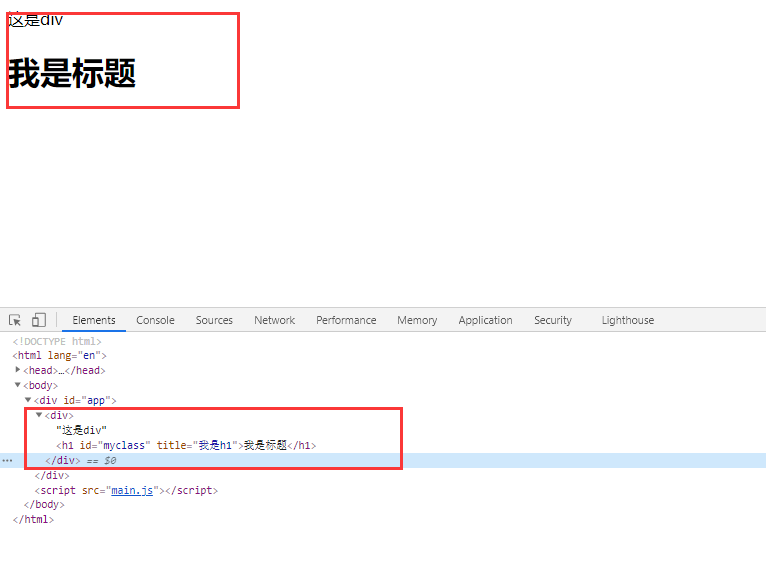The height and width of the screenshot is (571, 766).
Task: Select the closing </html> tag row
Action: pyautogui.click(x=33, y=519)
